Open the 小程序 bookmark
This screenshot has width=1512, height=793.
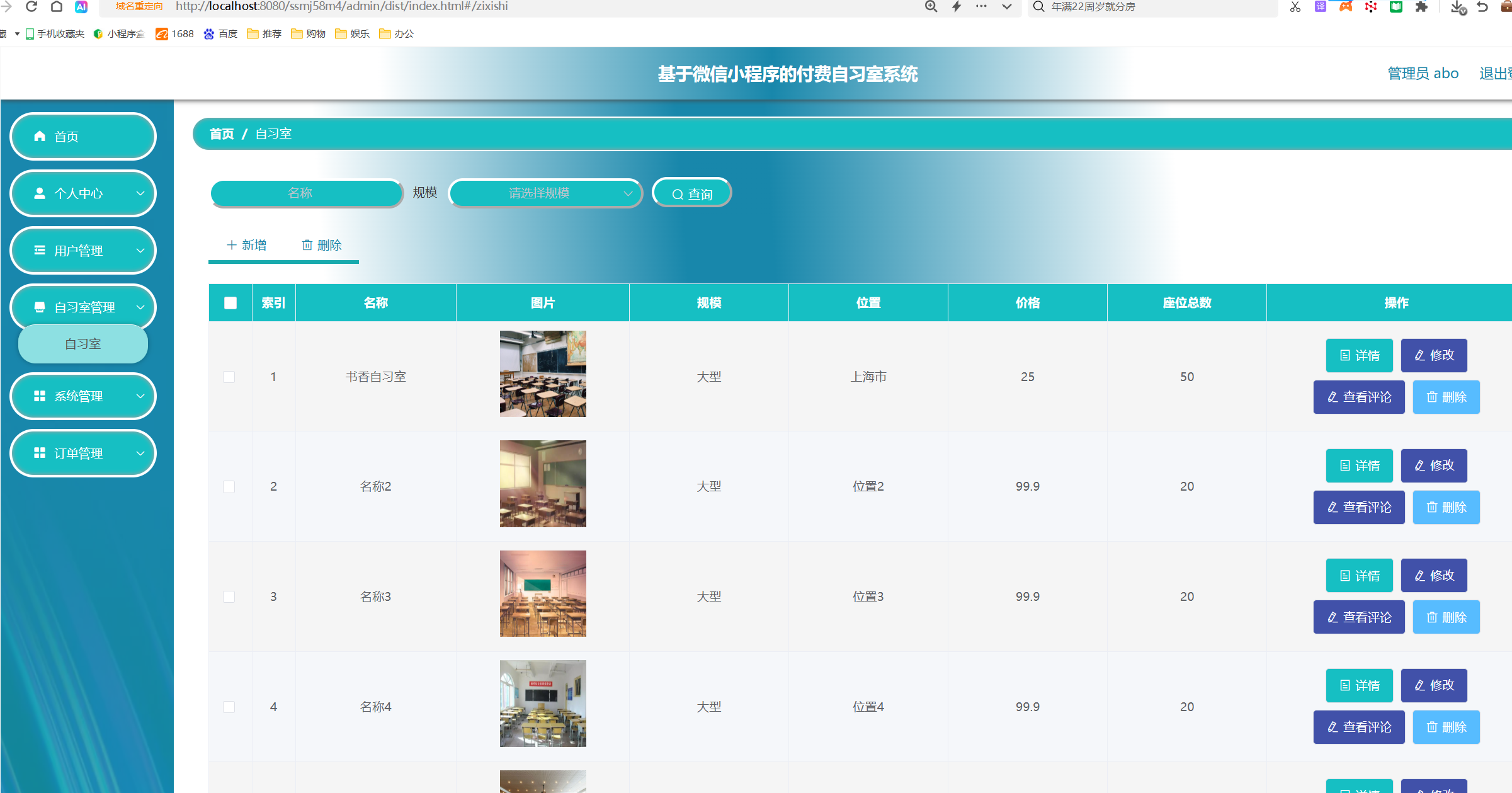pyautogui.click(x=119, y=33)
